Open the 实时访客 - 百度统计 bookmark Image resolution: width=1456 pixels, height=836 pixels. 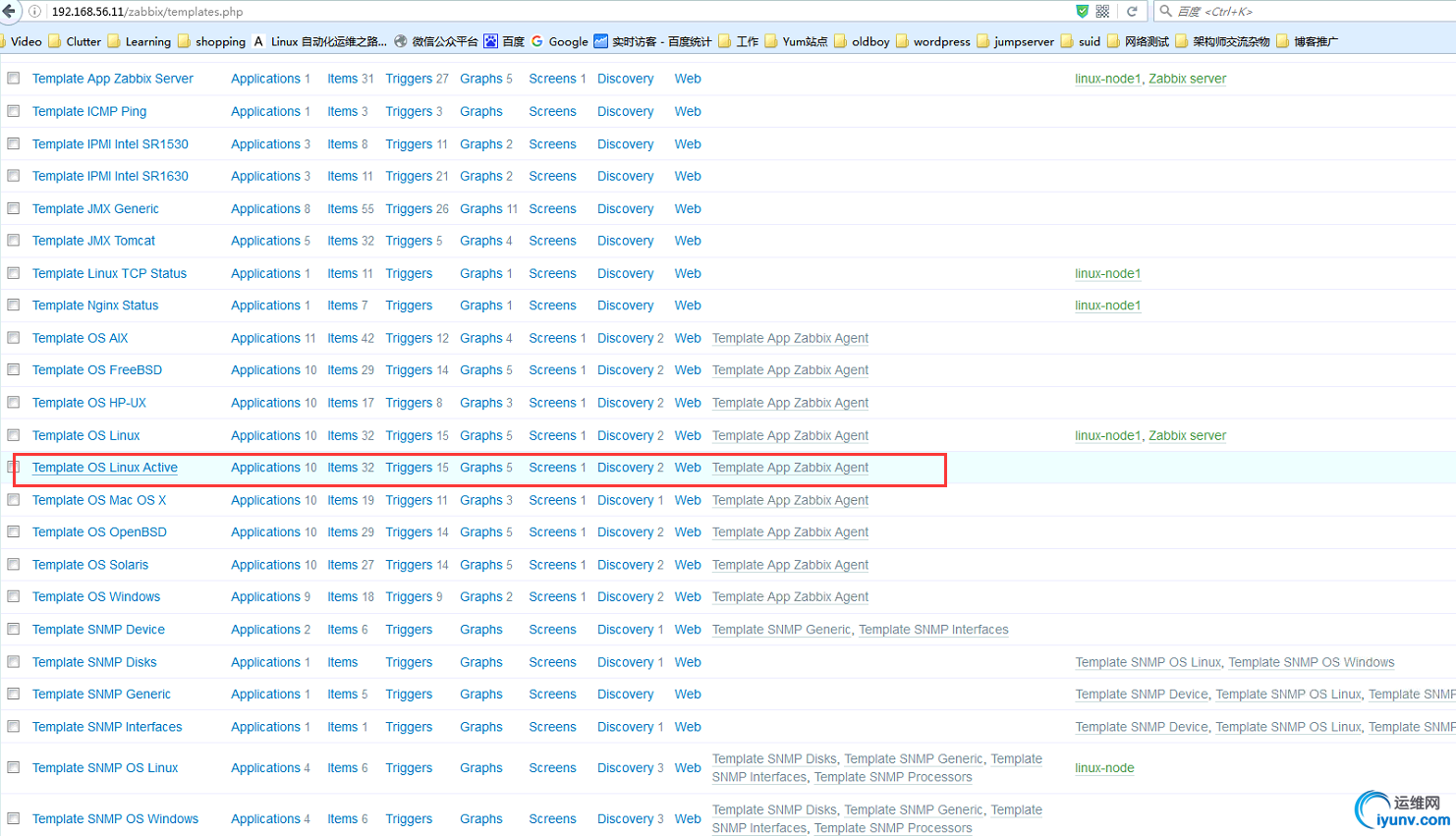coord(653,41)
